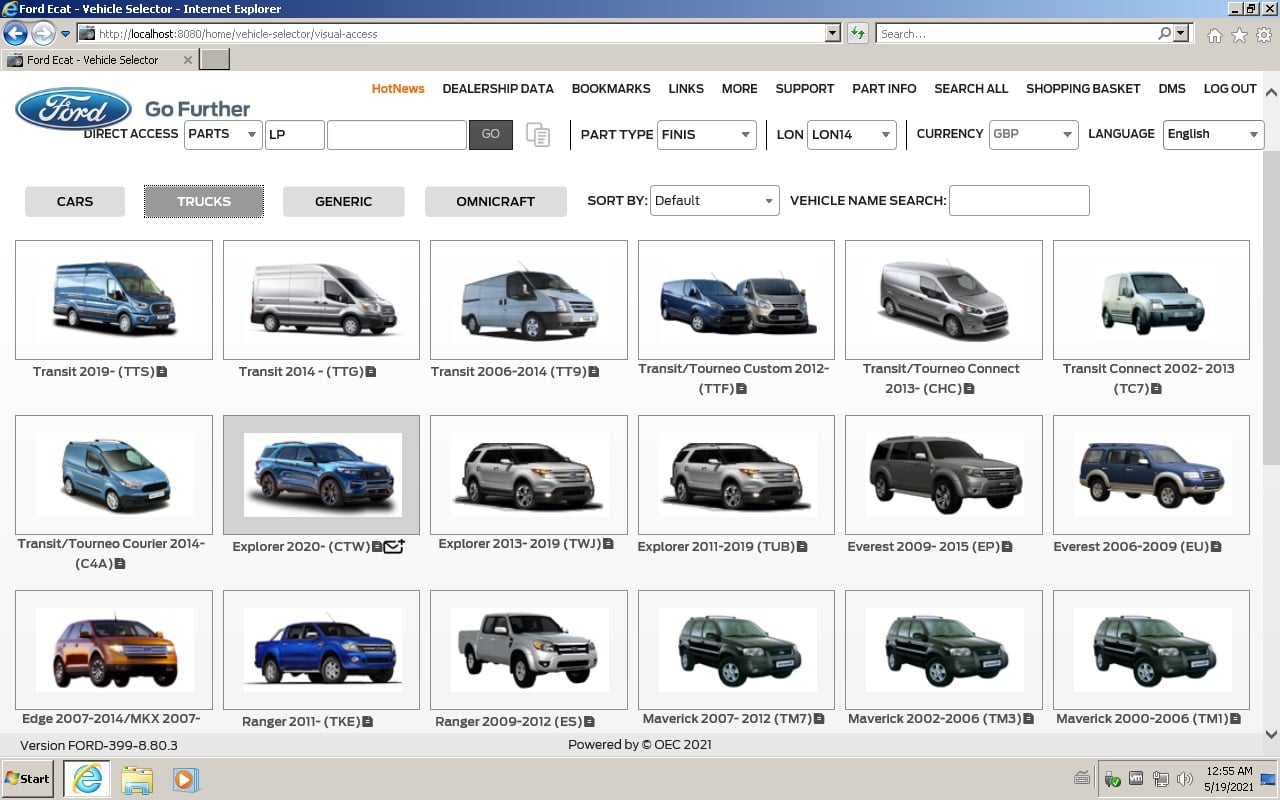The width and height of the screenshot is (1280, 800).
Task: Open note icon beside Explorer 2011-2019 (TUB)
Action: coord(802,547)
